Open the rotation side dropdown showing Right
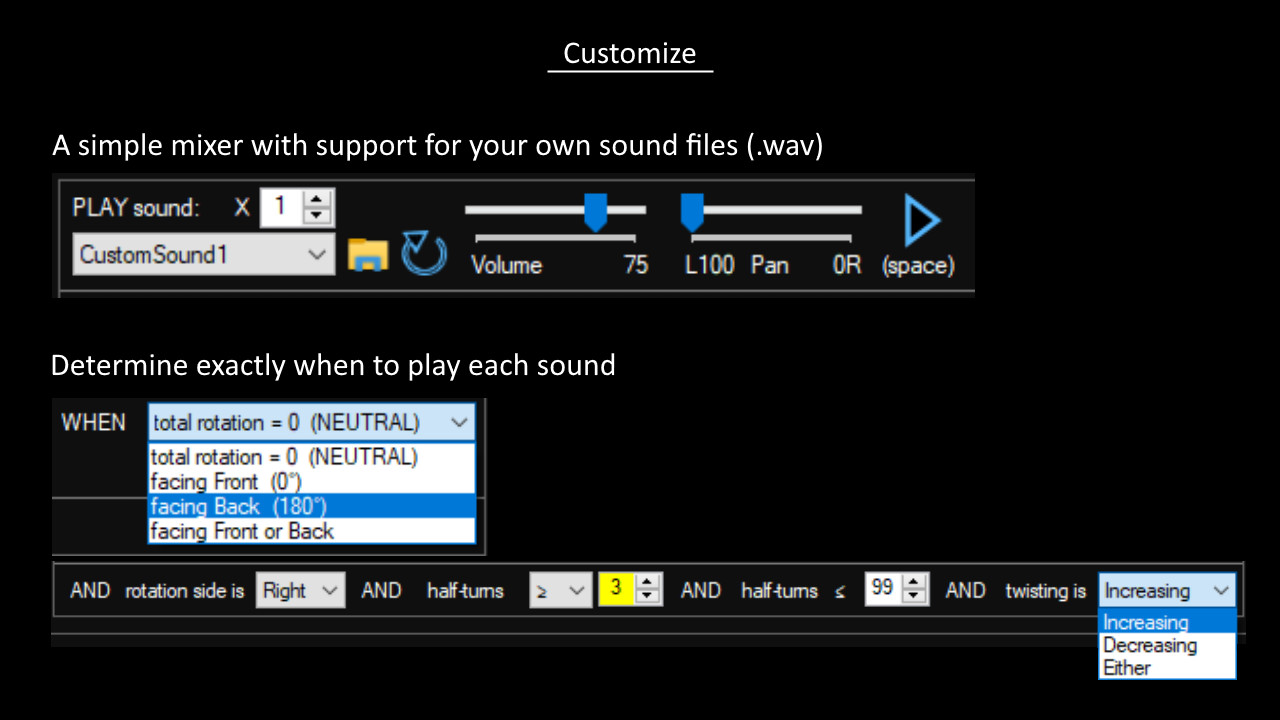This screenshot has height=720, width=1280. pyautogui.click(x=299, y=590)
